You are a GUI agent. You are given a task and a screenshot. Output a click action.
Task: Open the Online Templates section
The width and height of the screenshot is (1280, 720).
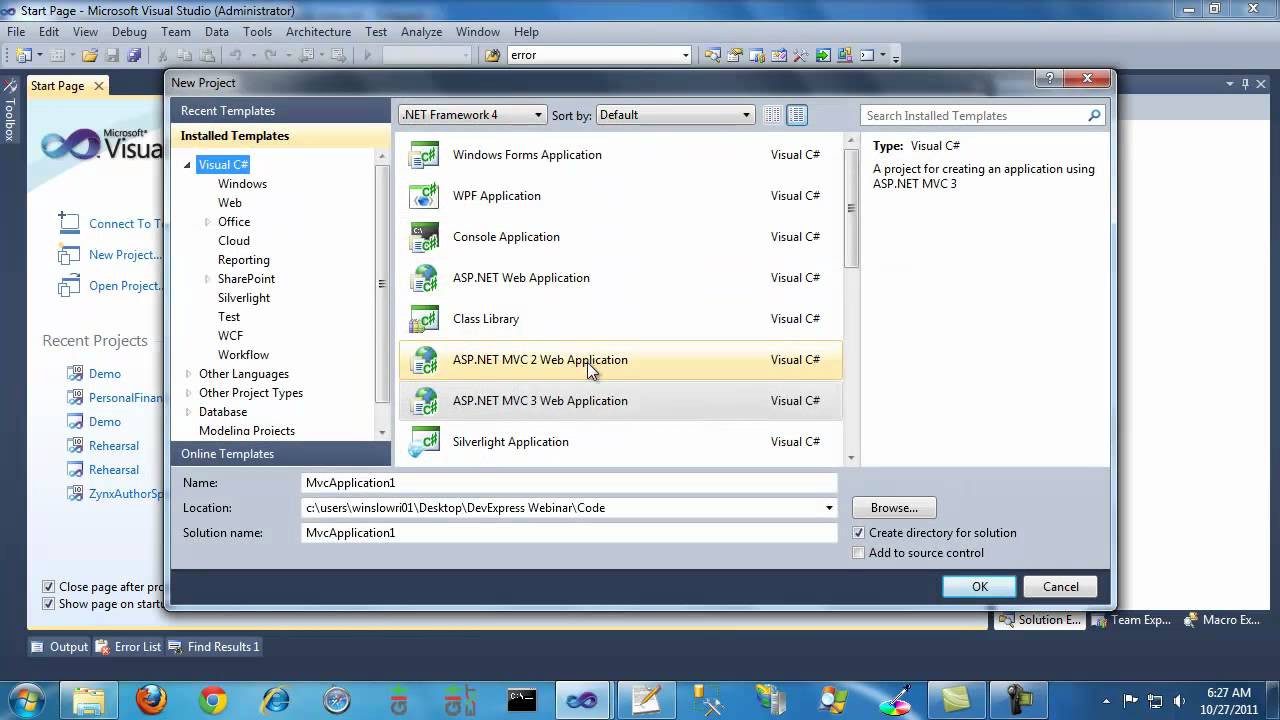(x=281, y=454)
